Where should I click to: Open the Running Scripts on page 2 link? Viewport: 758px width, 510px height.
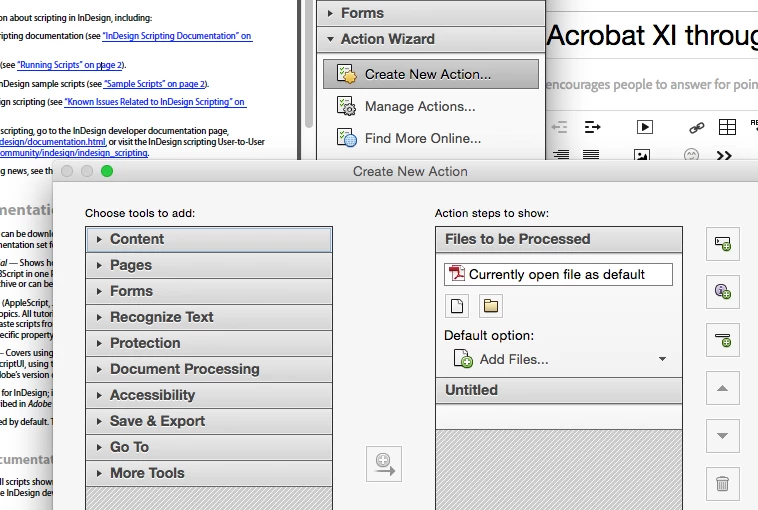pyautogui.click(x=71, y=65)
